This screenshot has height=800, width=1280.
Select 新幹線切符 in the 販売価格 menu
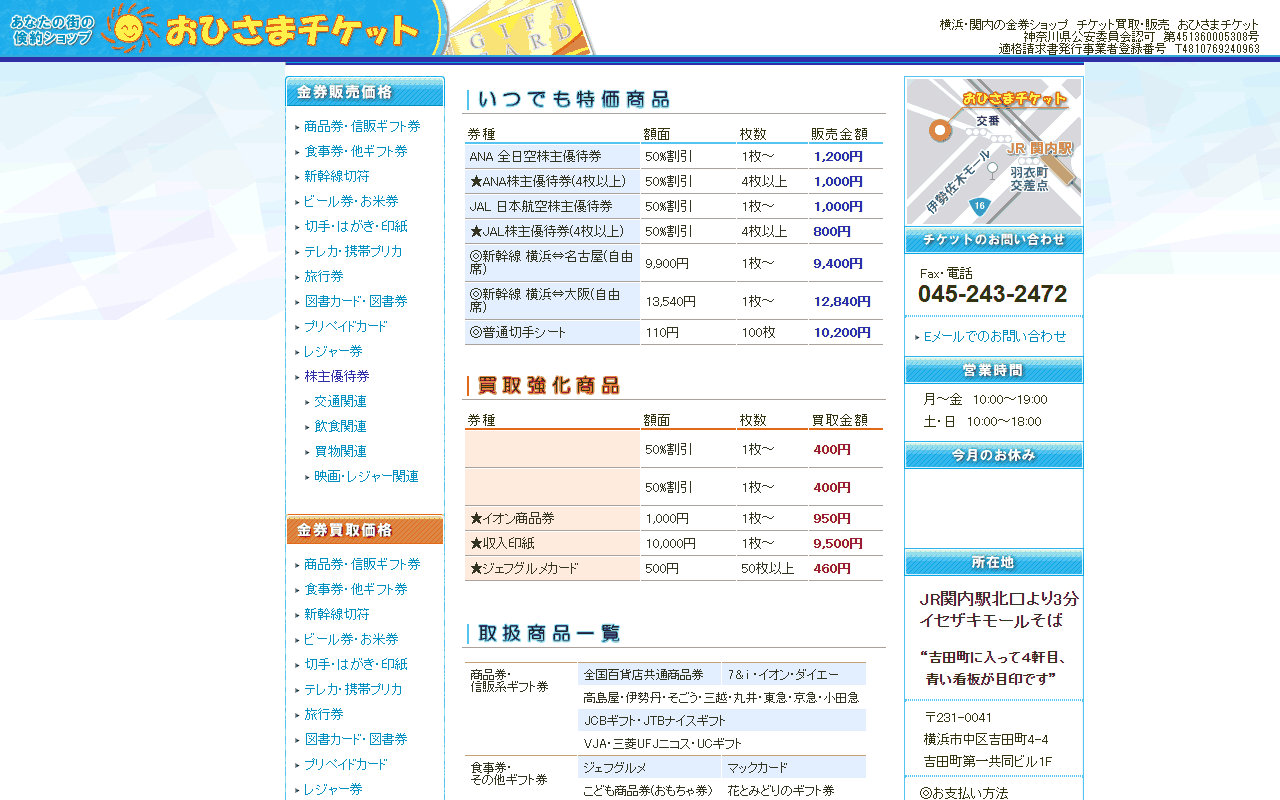pos(337,176)
